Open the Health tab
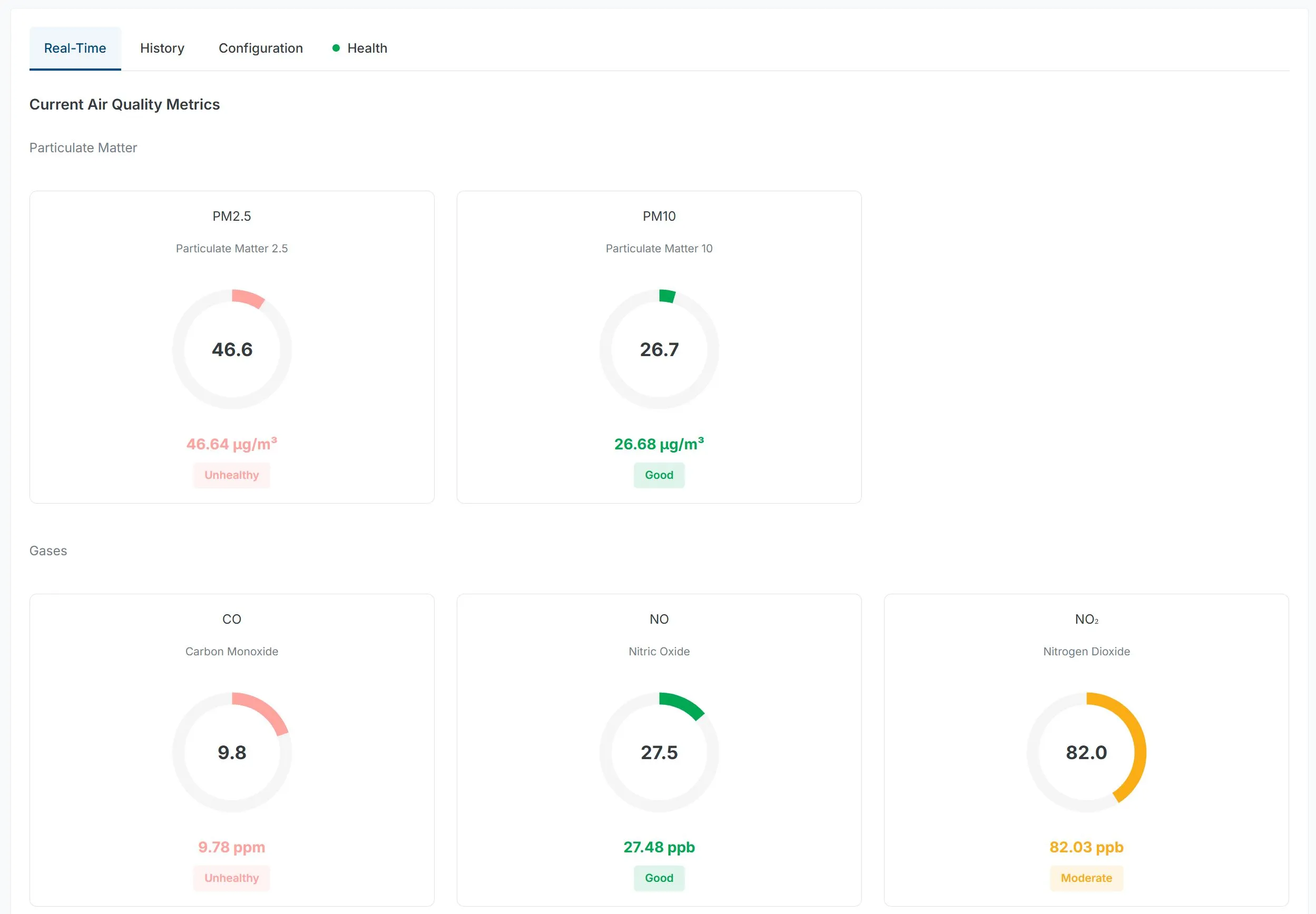Image resolution: width=1316 pixels, height=914 pixels. (x=367, y=48)
